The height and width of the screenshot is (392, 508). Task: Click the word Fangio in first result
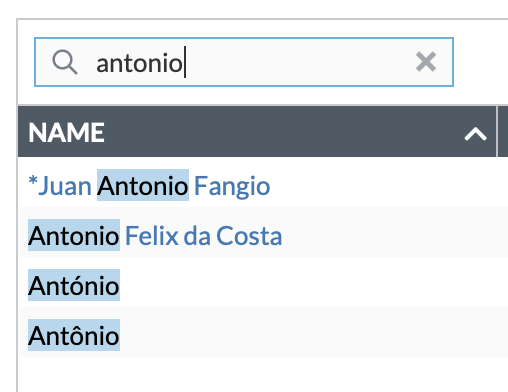click(x=232, y=186)
